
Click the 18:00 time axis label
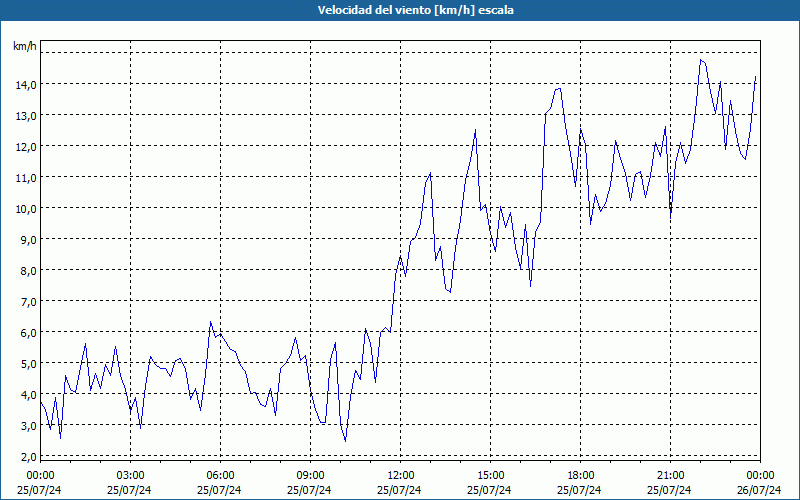click(x=581, y=476)
